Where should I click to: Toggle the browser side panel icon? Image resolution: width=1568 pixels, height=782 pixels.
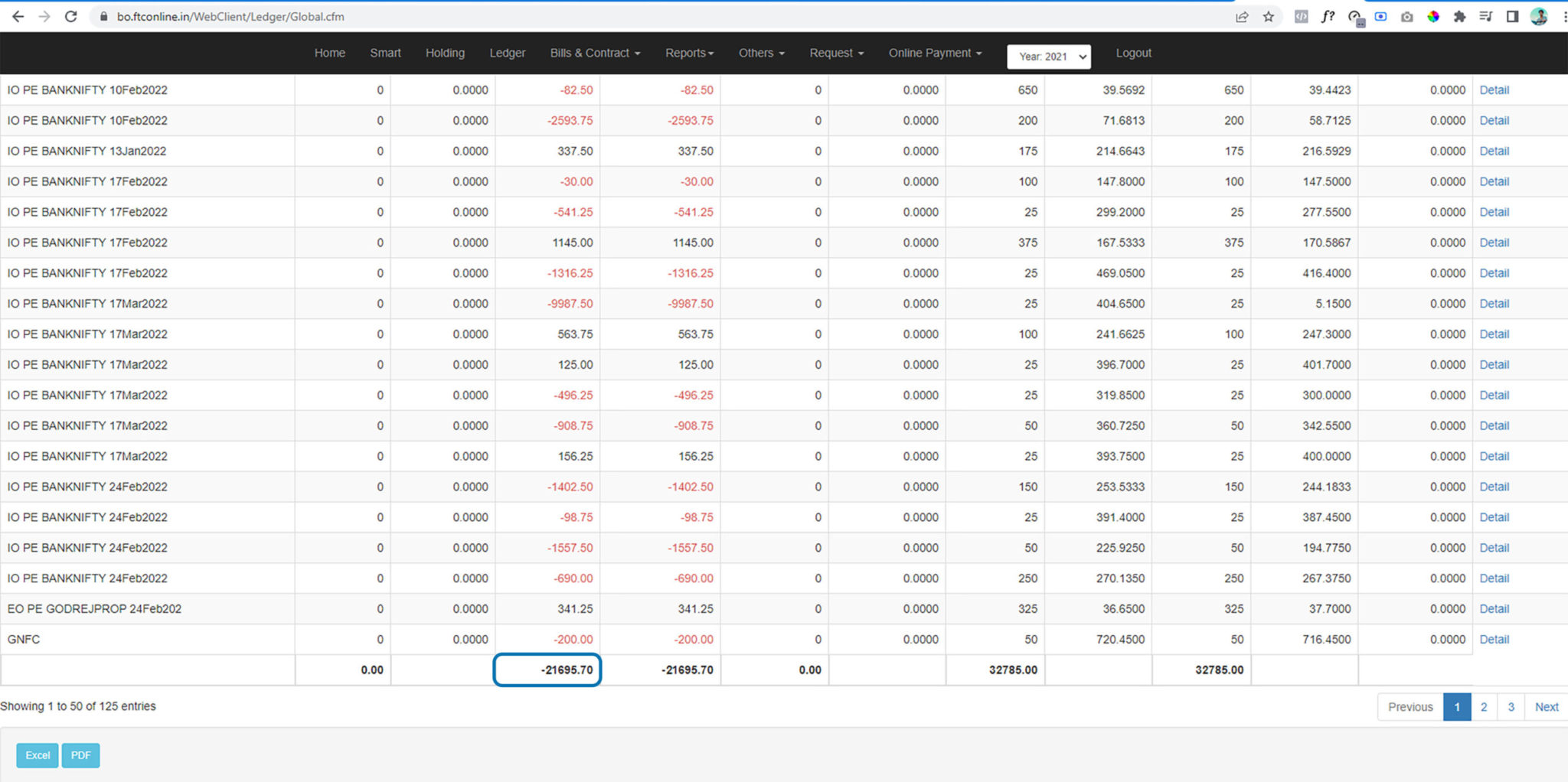1512,17
